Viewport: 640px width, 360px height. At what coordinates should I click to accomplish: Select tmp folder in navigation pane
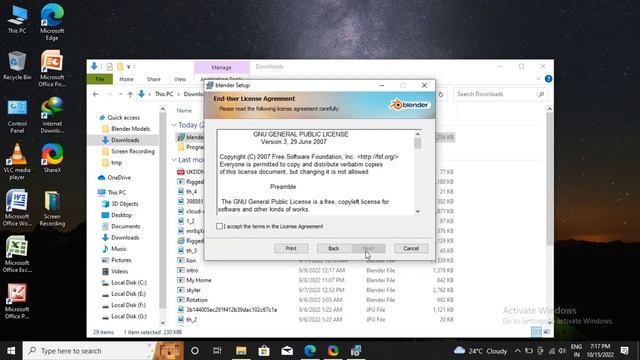point(116,162)
